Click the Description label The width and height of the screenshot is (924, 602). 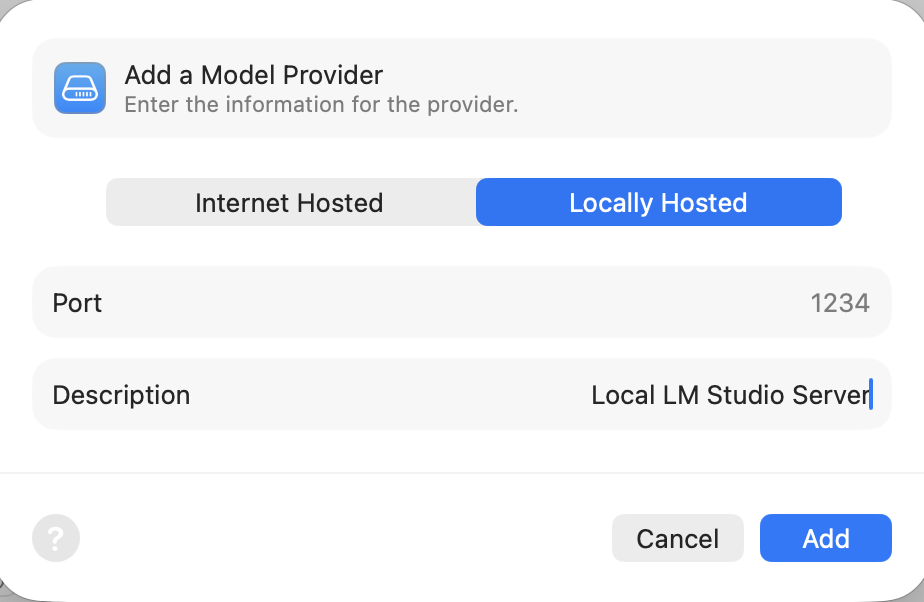point(121,395)
